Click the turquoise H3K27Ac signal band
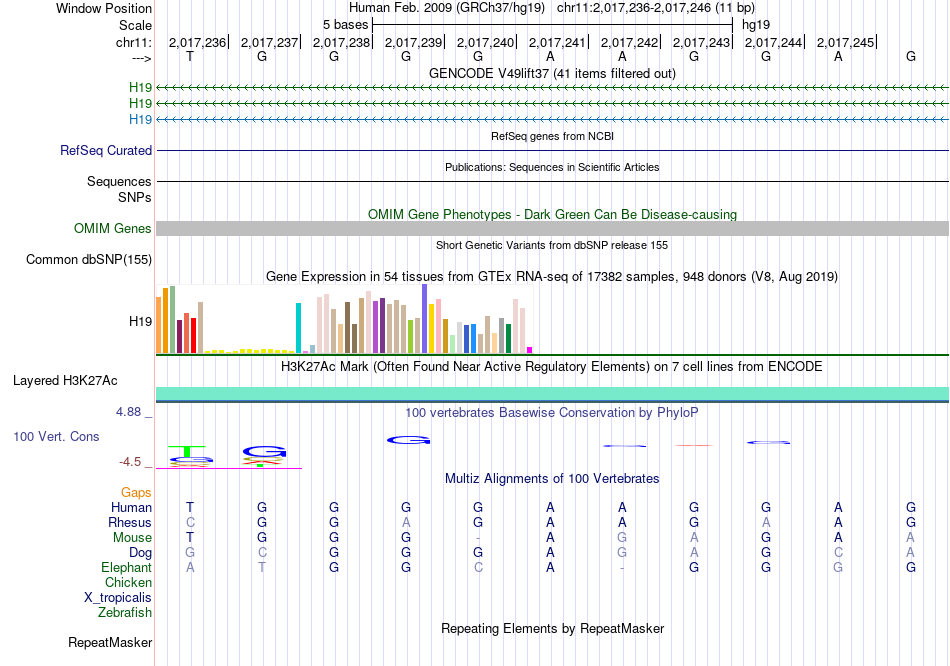Viewport: 950px width, 666px height. (552, 394)
